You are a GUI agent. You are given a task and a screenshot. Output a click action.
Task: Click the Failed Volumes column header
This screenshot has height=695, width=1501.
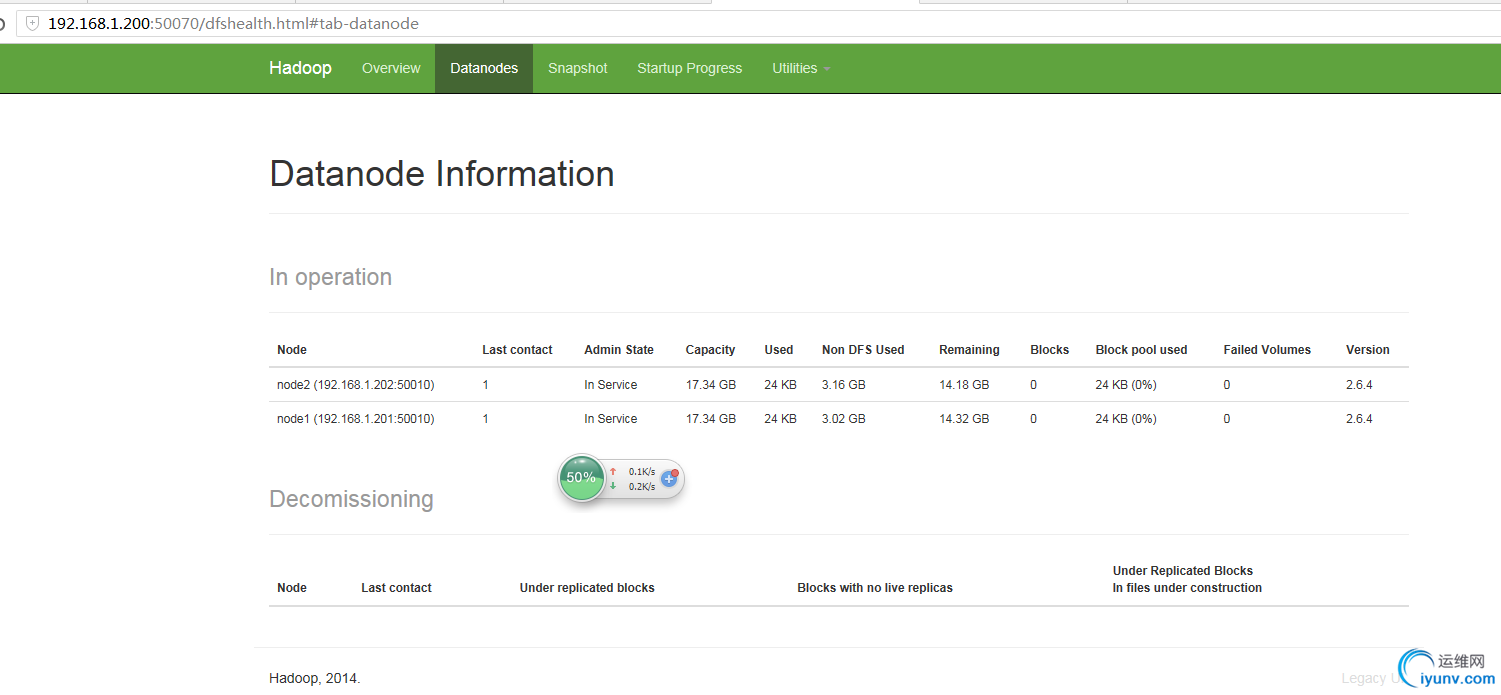coord(1267,350)
